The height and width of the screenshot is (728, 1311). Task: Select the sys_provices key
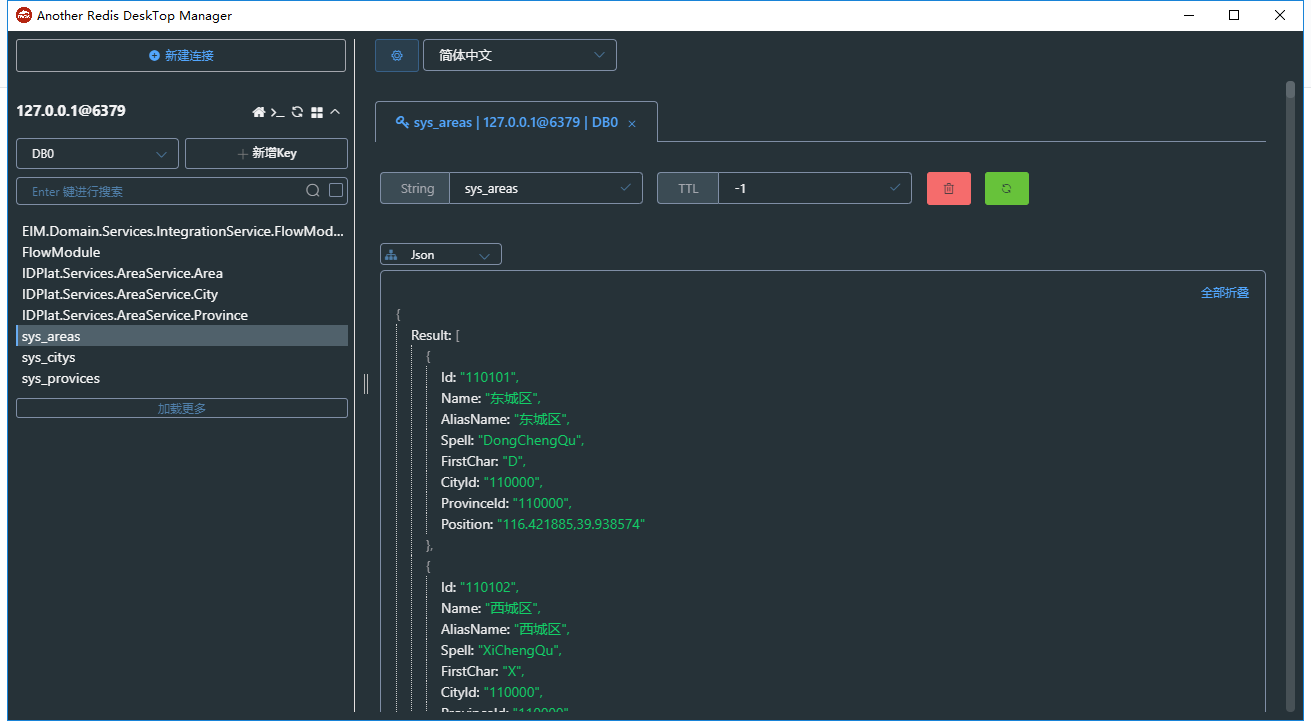(182, 378)
